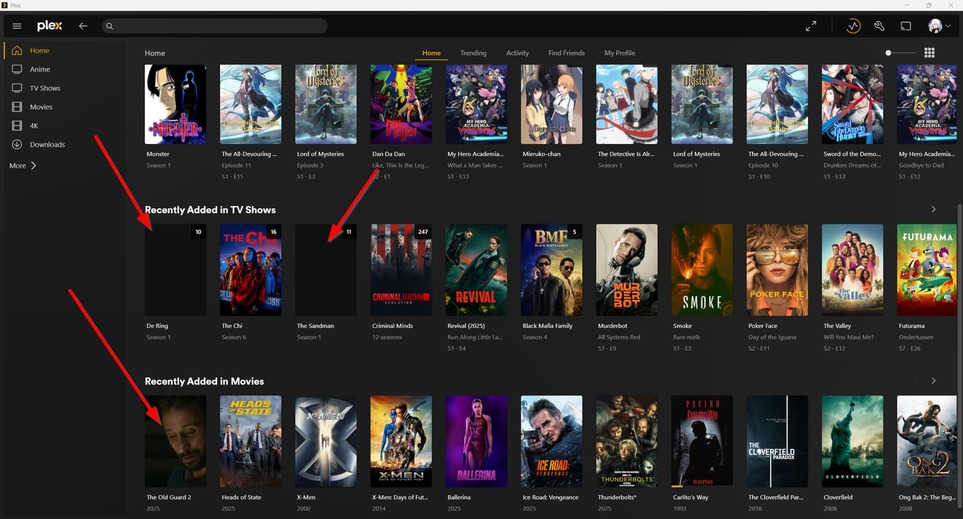The image size is (963, 519).
Task: Click the Cast to device icon
Action: click(x=906, y=26)
